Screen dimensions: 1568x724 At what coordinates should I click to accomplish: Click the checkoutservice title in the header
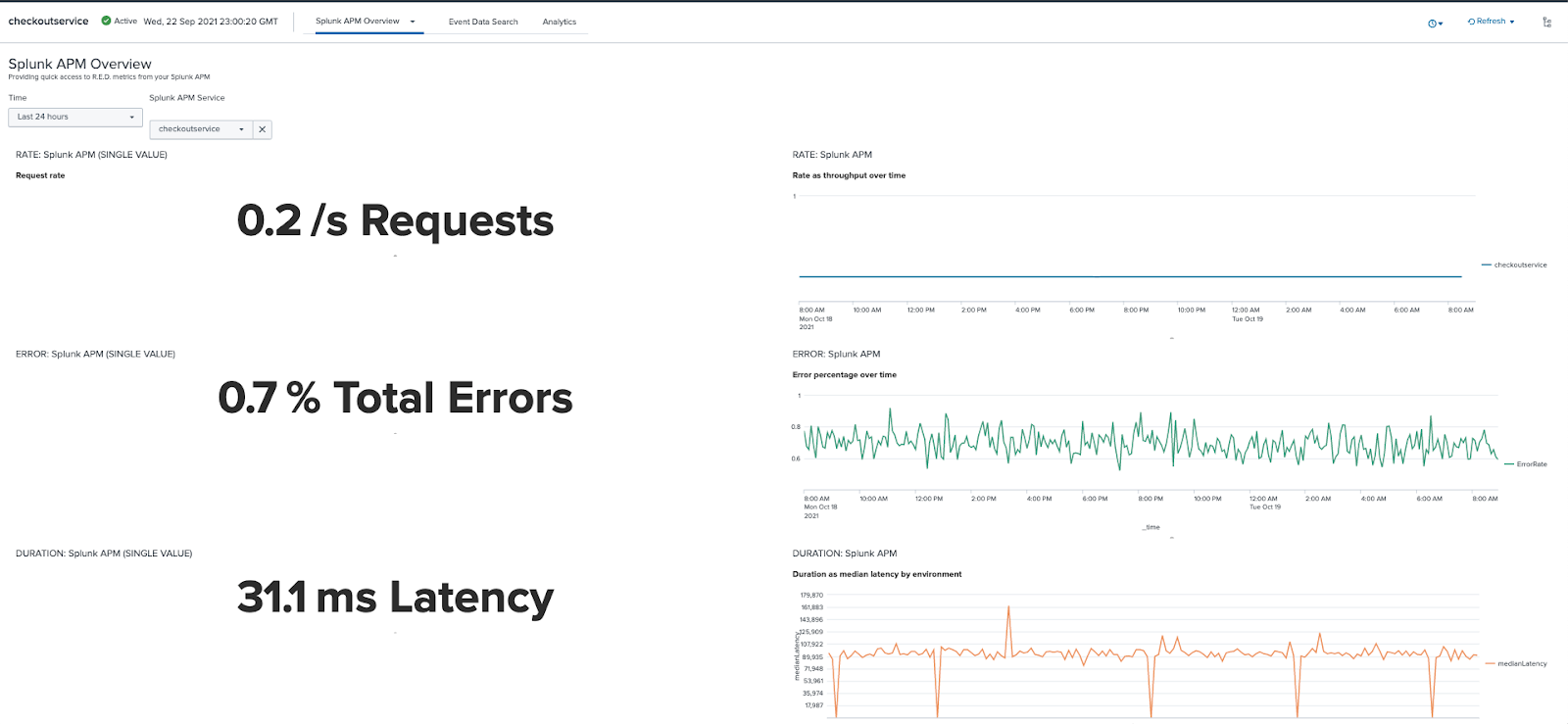coord(48,21)
